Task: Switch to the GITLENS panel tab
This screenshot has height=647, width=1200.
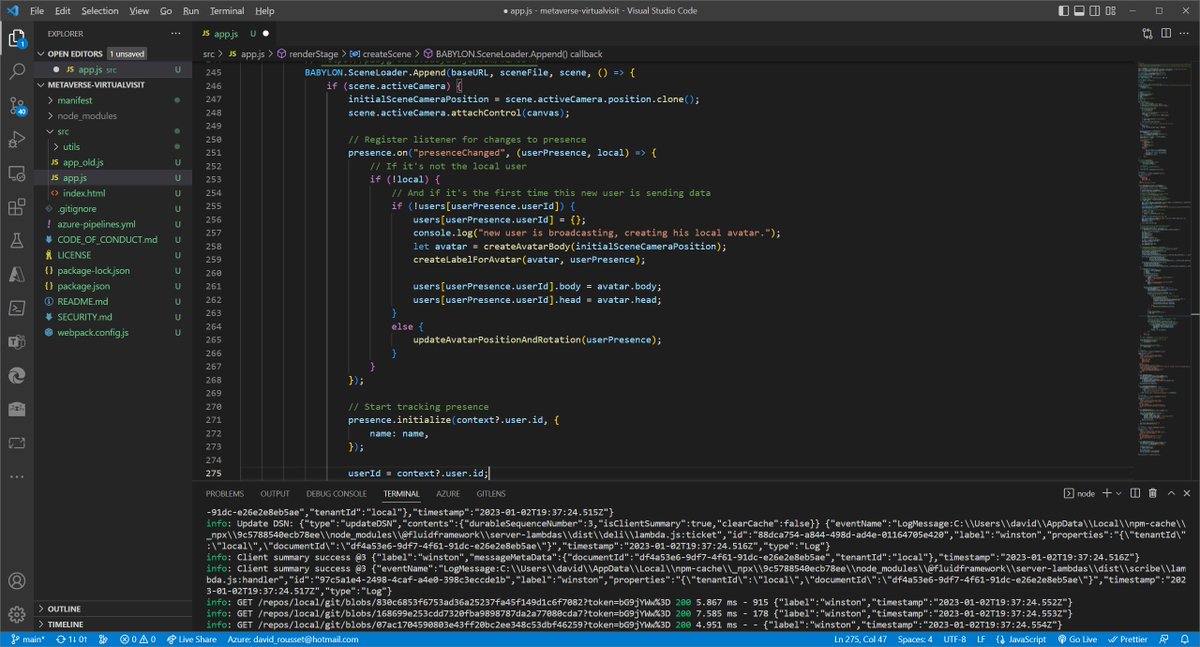Action: tap(490, 494)
